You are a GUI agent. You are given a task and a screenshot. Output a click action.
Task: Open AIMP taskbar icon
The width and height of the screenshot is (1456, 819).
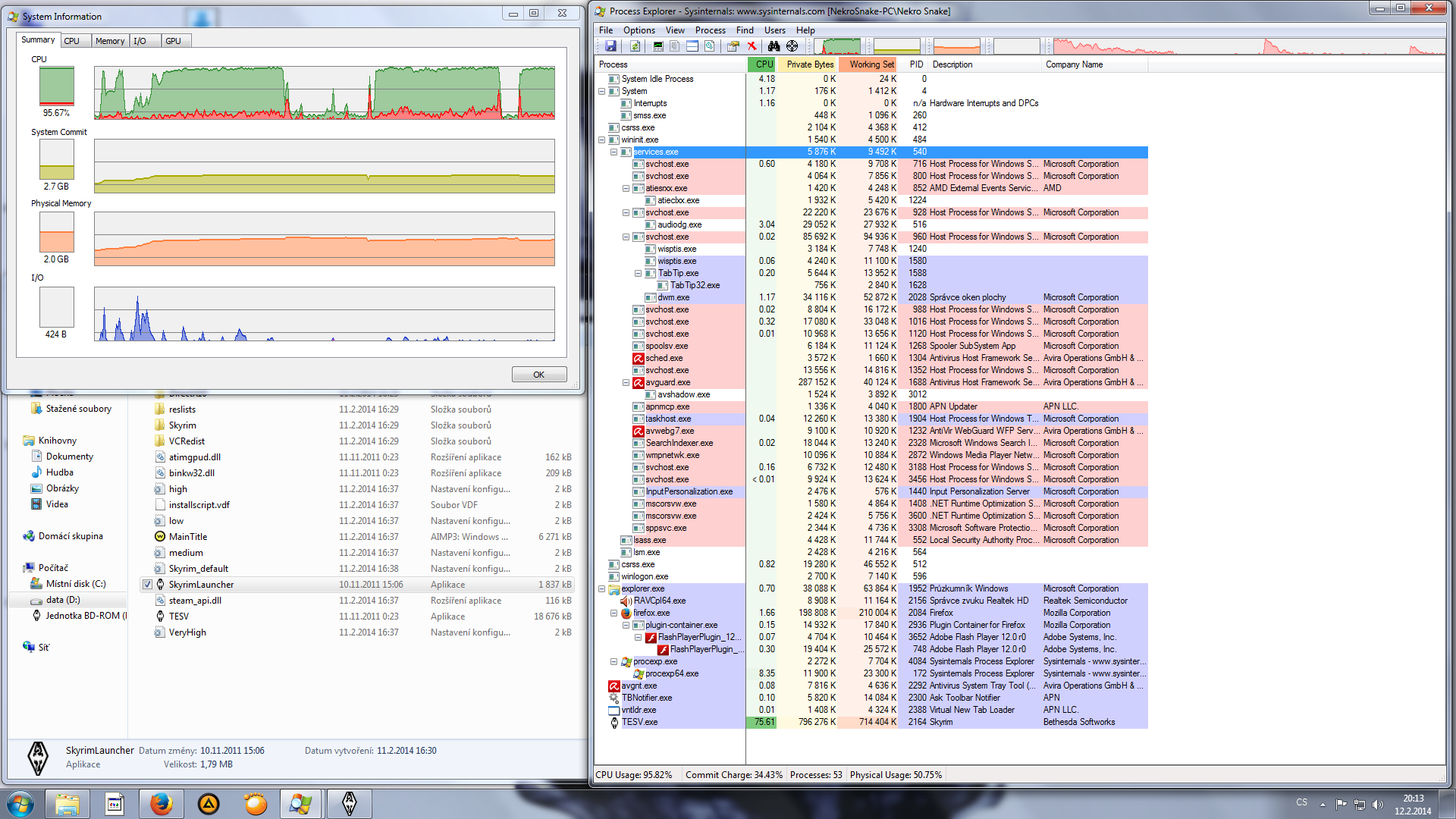[x=209, y=804]
